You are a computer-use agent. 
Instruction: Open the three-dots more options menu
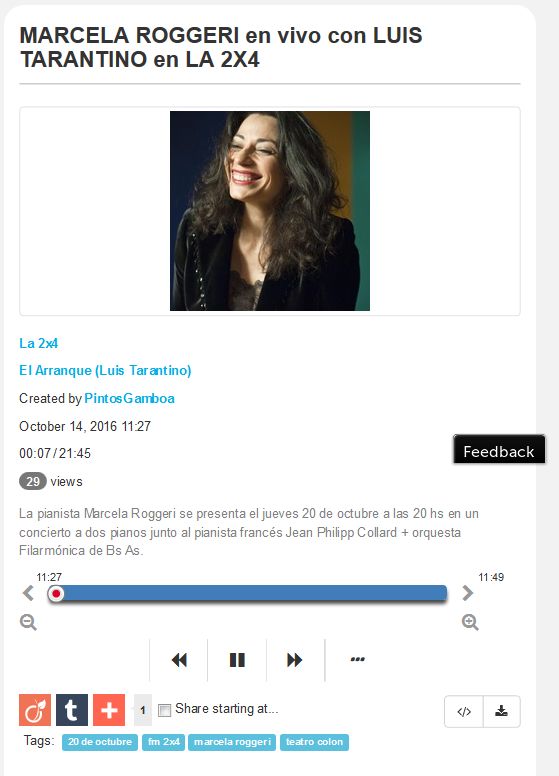point(357,659)
